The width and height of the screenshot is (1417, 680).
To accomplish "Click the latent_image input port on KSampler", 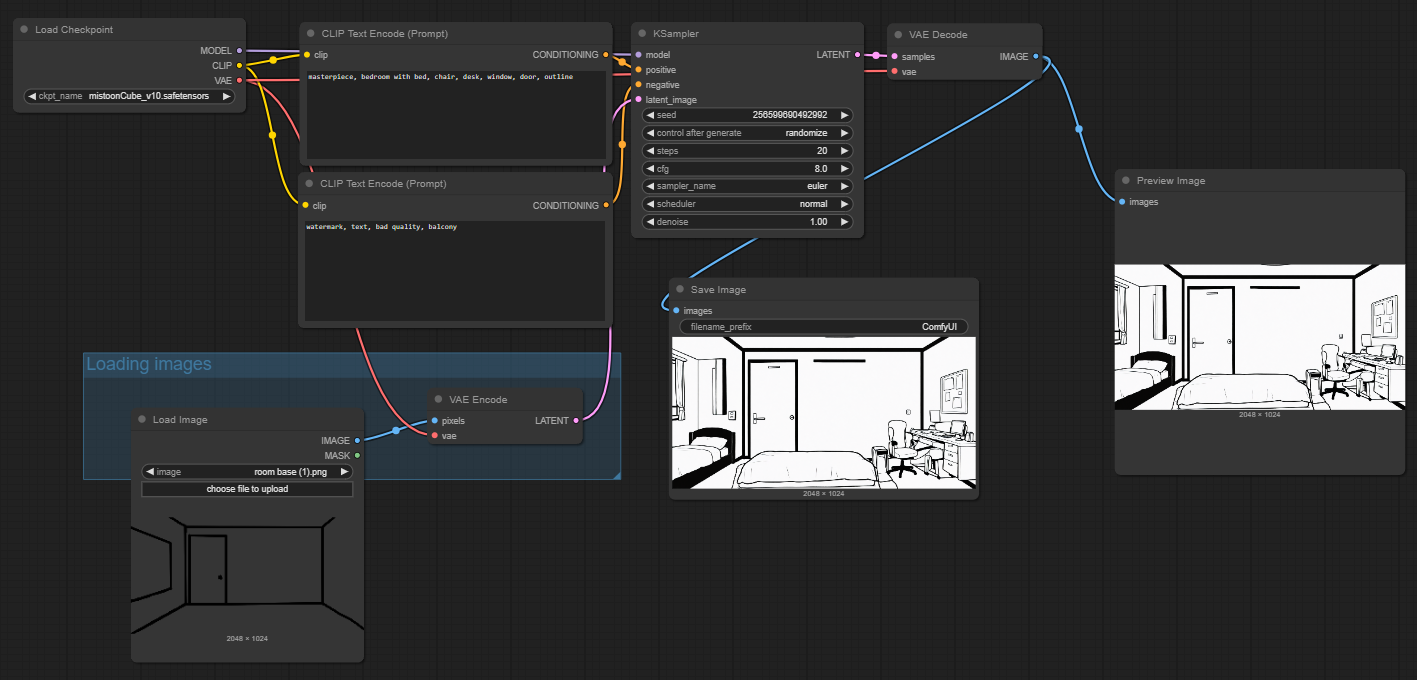I will tap(638, 100).
